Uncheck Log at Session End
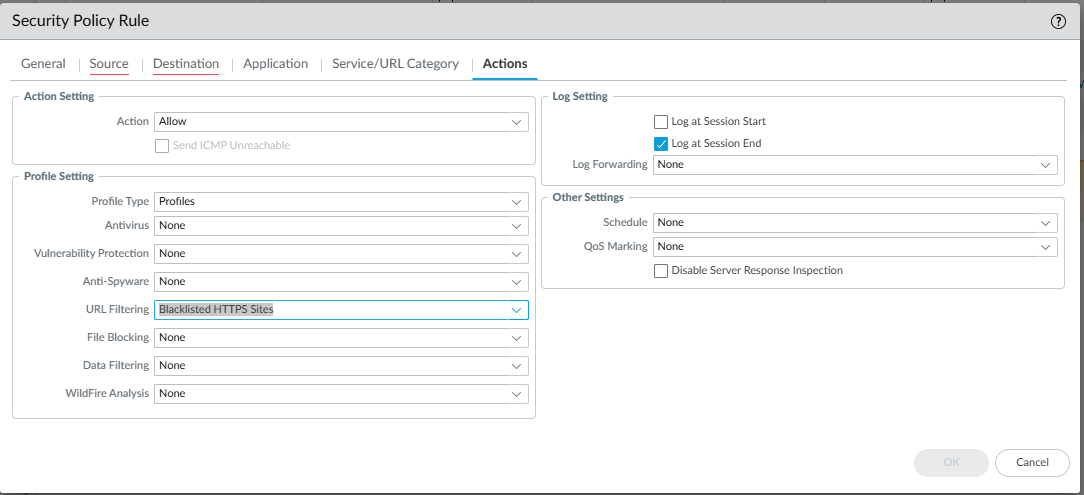The width and height of the screenshot is (1084, 495). [661, 144]
